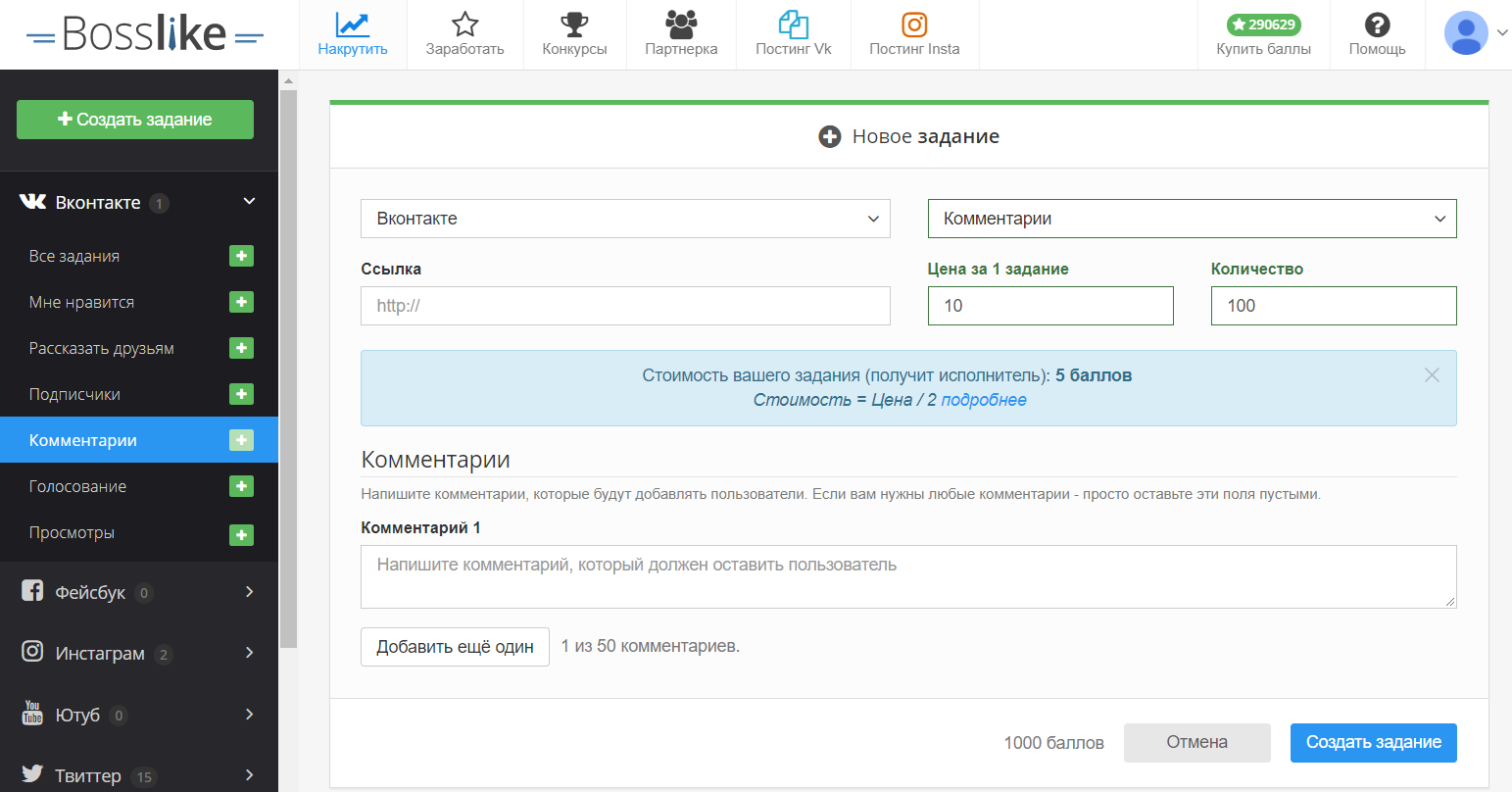The image size is (1512, 792).
Task: Expand the Твиттер sidebar section
Action: point(249,774)
